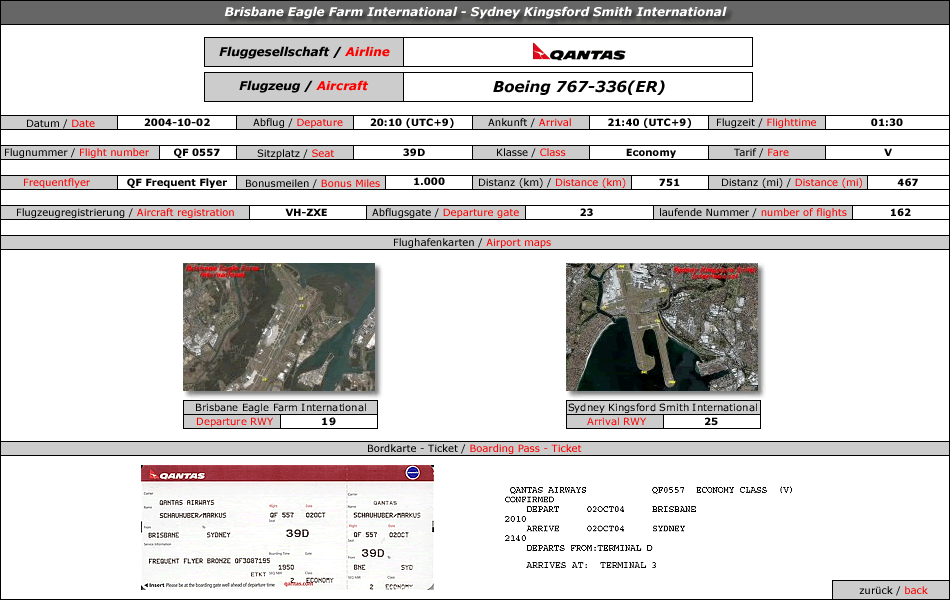Click flight number QF 0557

point(197,153)
